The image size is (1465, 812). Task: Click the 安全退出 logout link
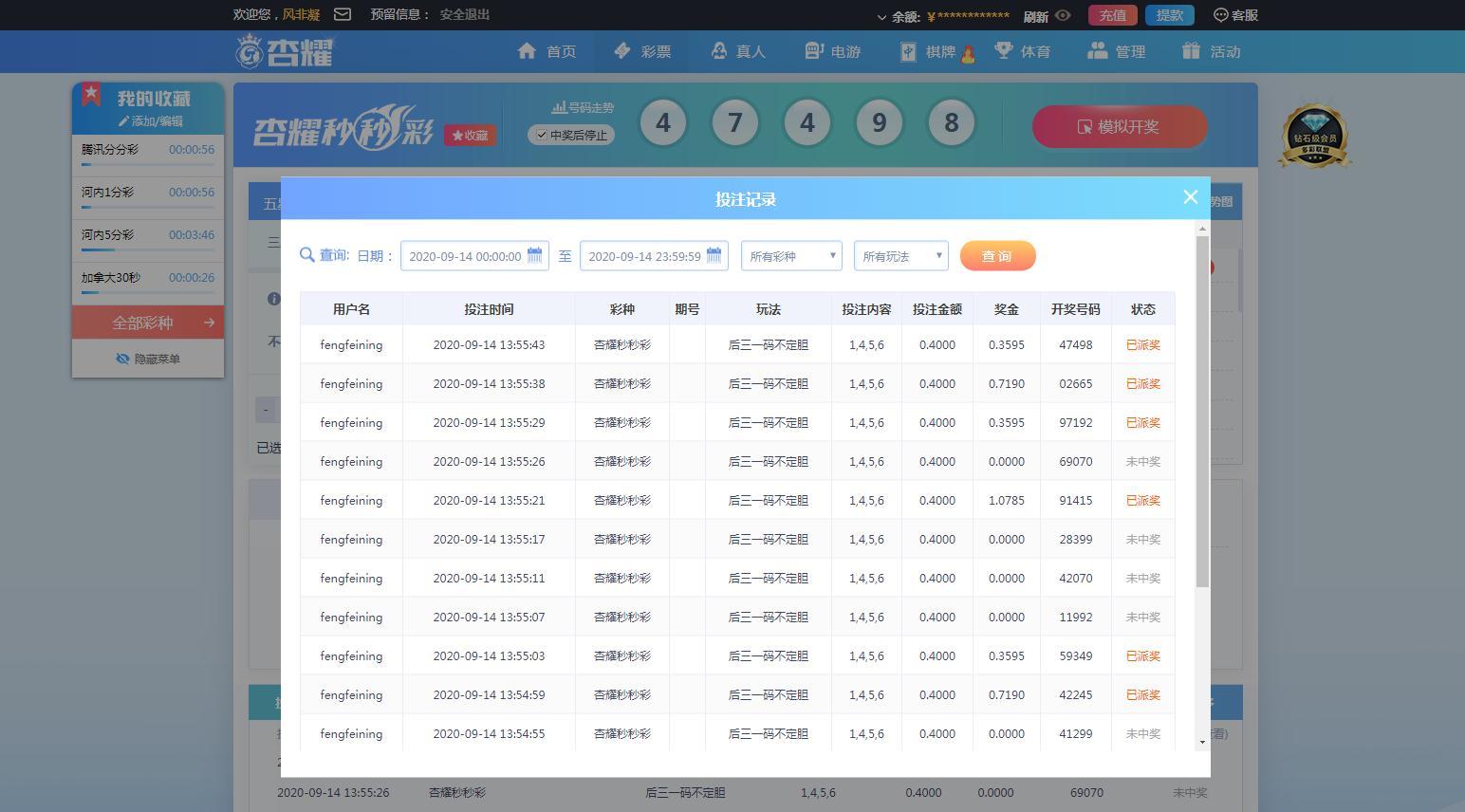point(465,14)
